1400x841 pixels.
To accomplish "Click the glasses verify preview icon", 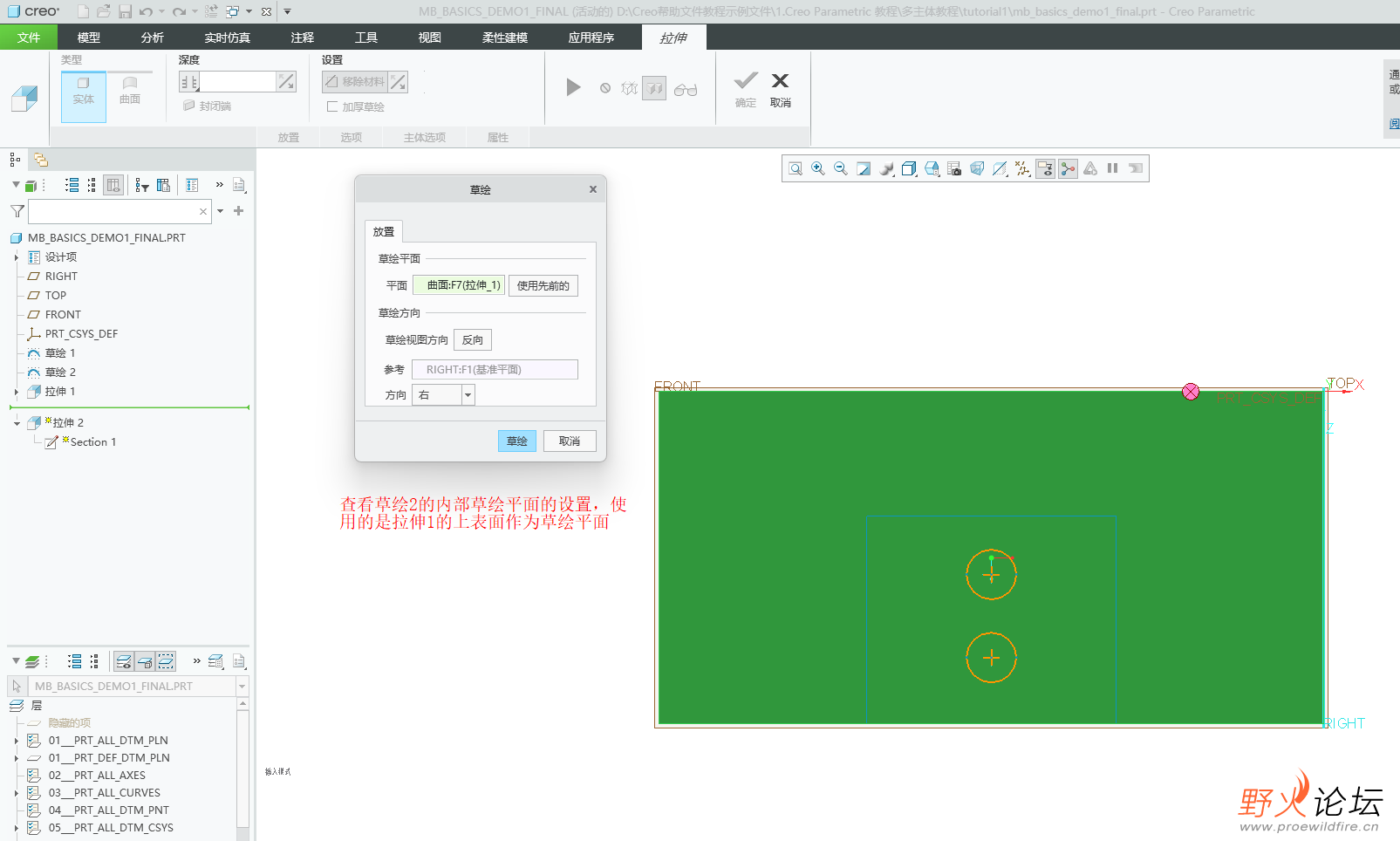I will 686,89.
